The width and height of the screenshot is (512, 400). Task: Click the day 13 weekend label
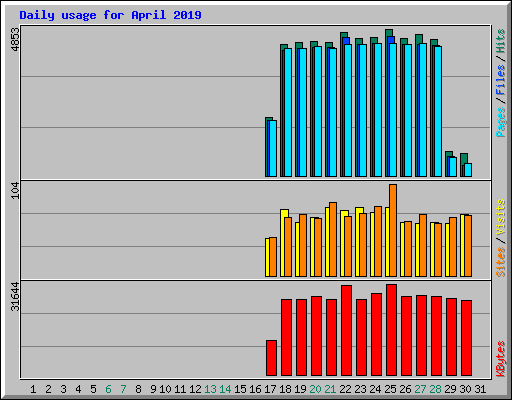[210, 389]
